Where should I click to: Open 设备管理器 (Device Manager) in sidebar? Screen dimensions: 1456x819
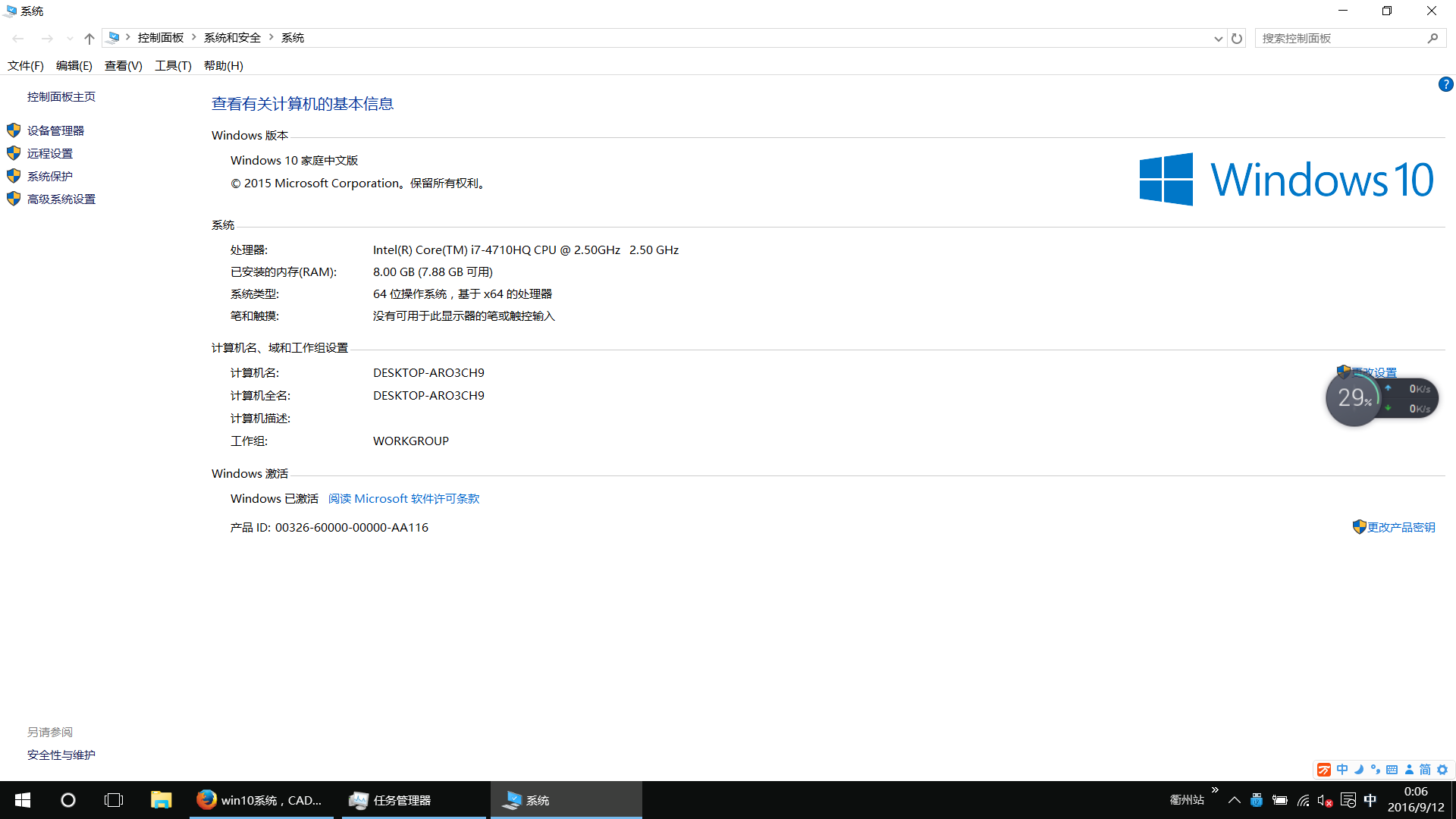(x=55, y=130)
